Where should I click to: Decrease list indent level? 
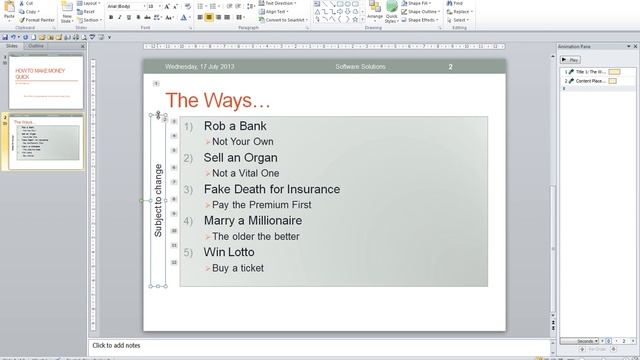pos(229,7)
